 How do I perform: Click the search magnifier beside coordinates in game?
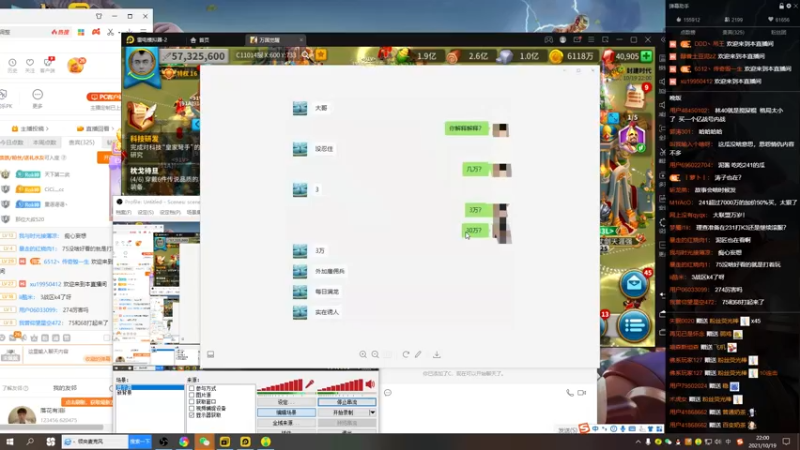click(x=306, y=55)
